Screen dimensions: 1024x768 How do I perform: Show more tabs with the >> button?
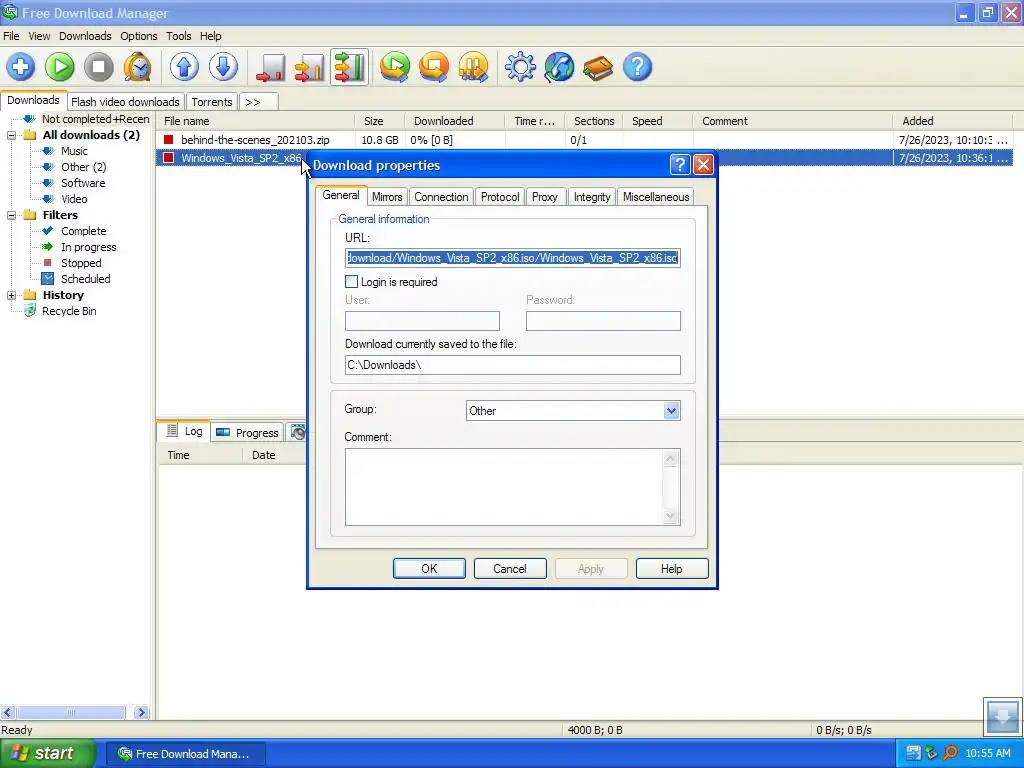[x=259, y=102]
